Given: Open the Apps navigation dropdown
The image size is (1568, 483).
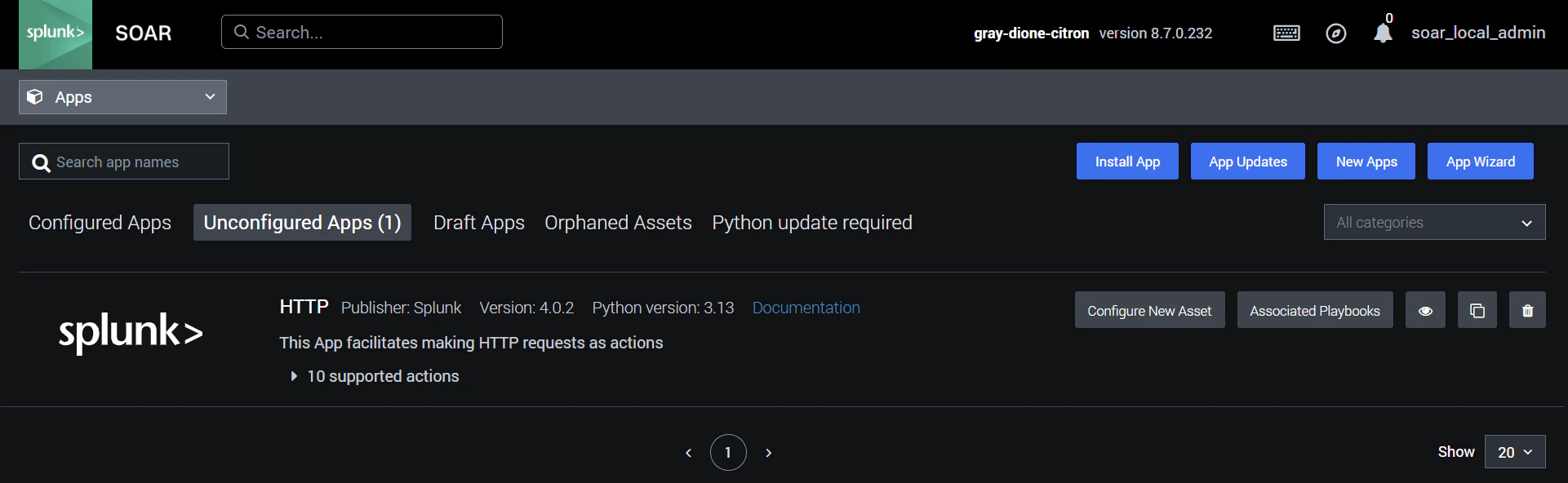Looking at the screenshot, I should [122, 97].
